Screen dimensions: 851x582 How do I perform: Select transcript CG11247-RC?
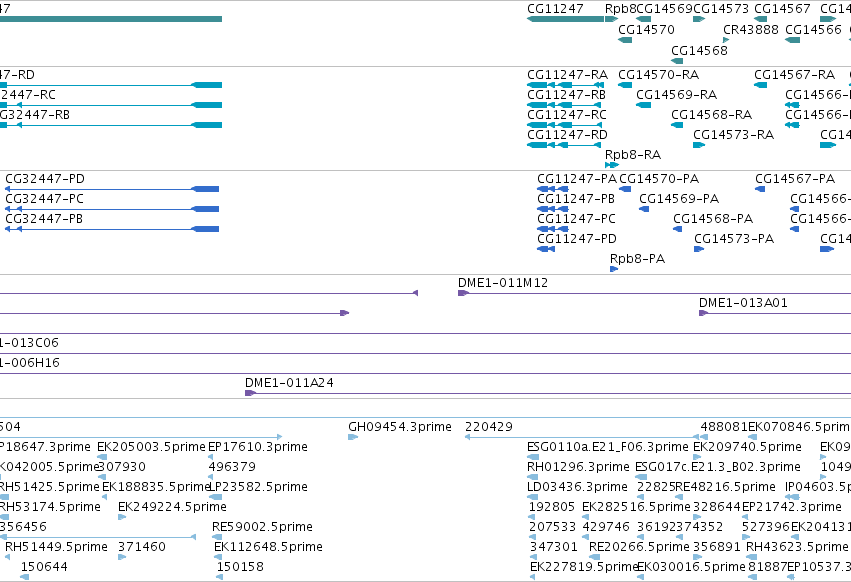click(567, 115)
